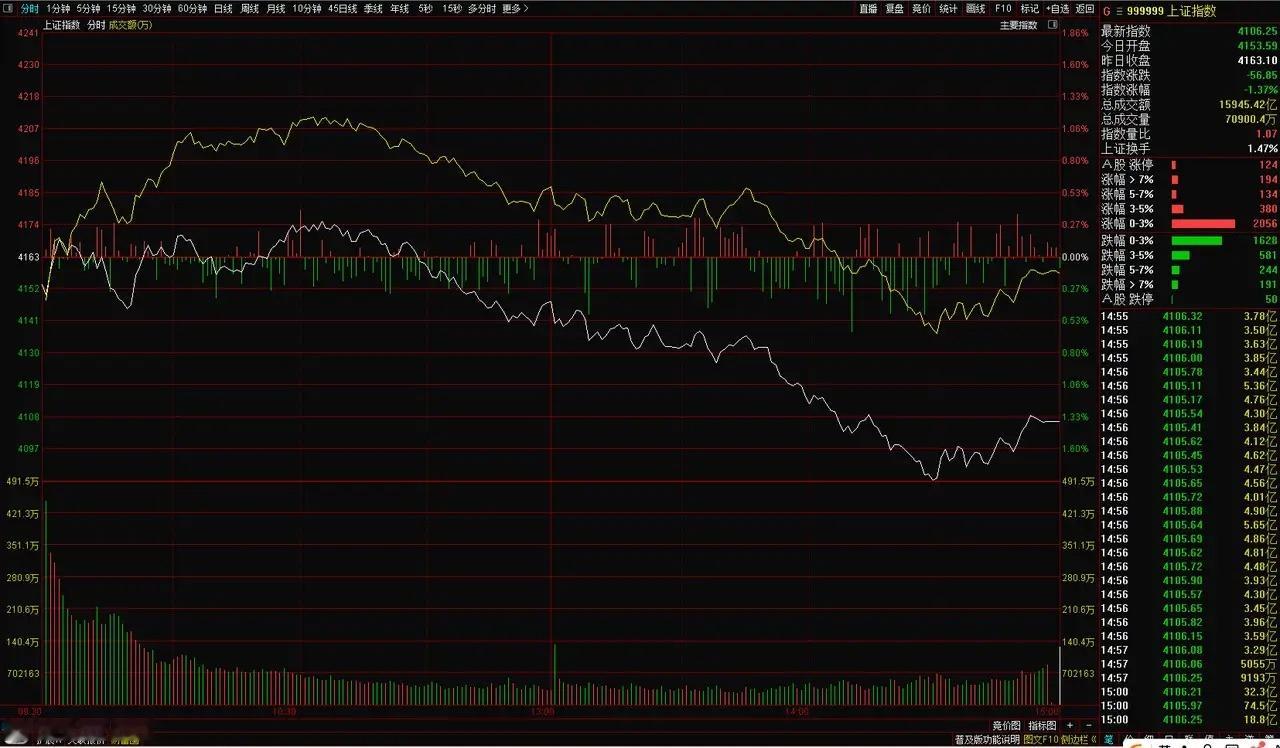
Task: Click the 最新指数 value 4106.25
Action: pos(1257,31)
